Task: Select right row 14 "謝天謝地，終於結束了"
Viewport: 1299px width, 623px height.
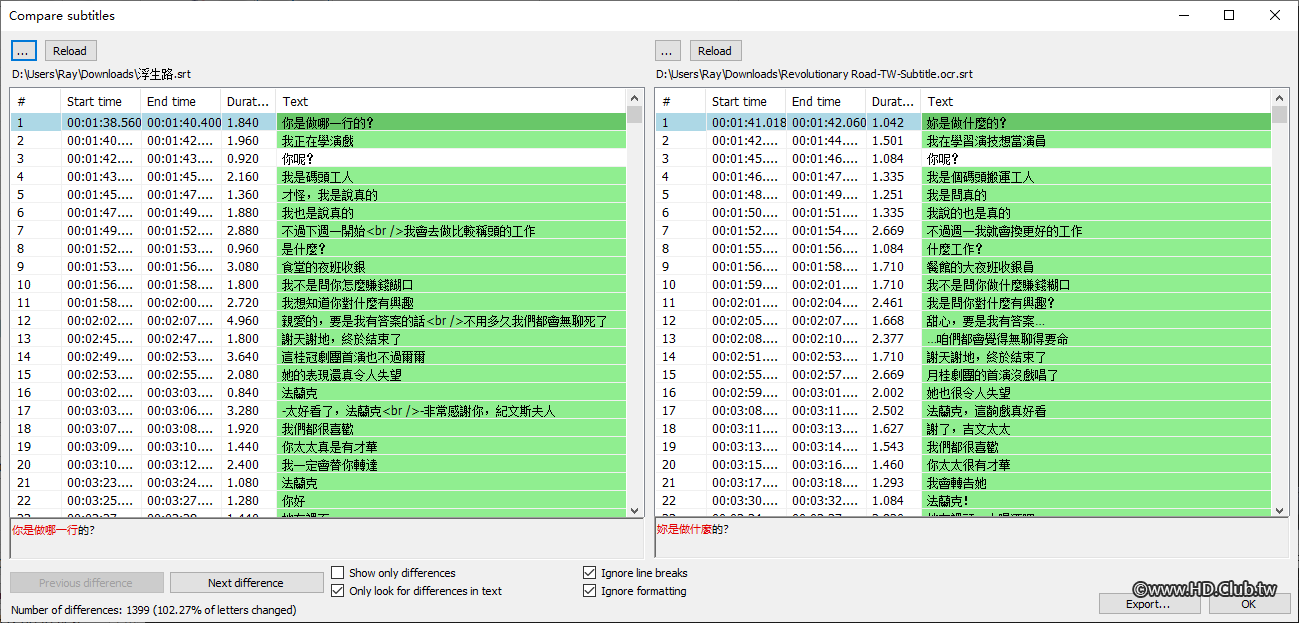Action: pyautogui.click(x=964, y=357)
